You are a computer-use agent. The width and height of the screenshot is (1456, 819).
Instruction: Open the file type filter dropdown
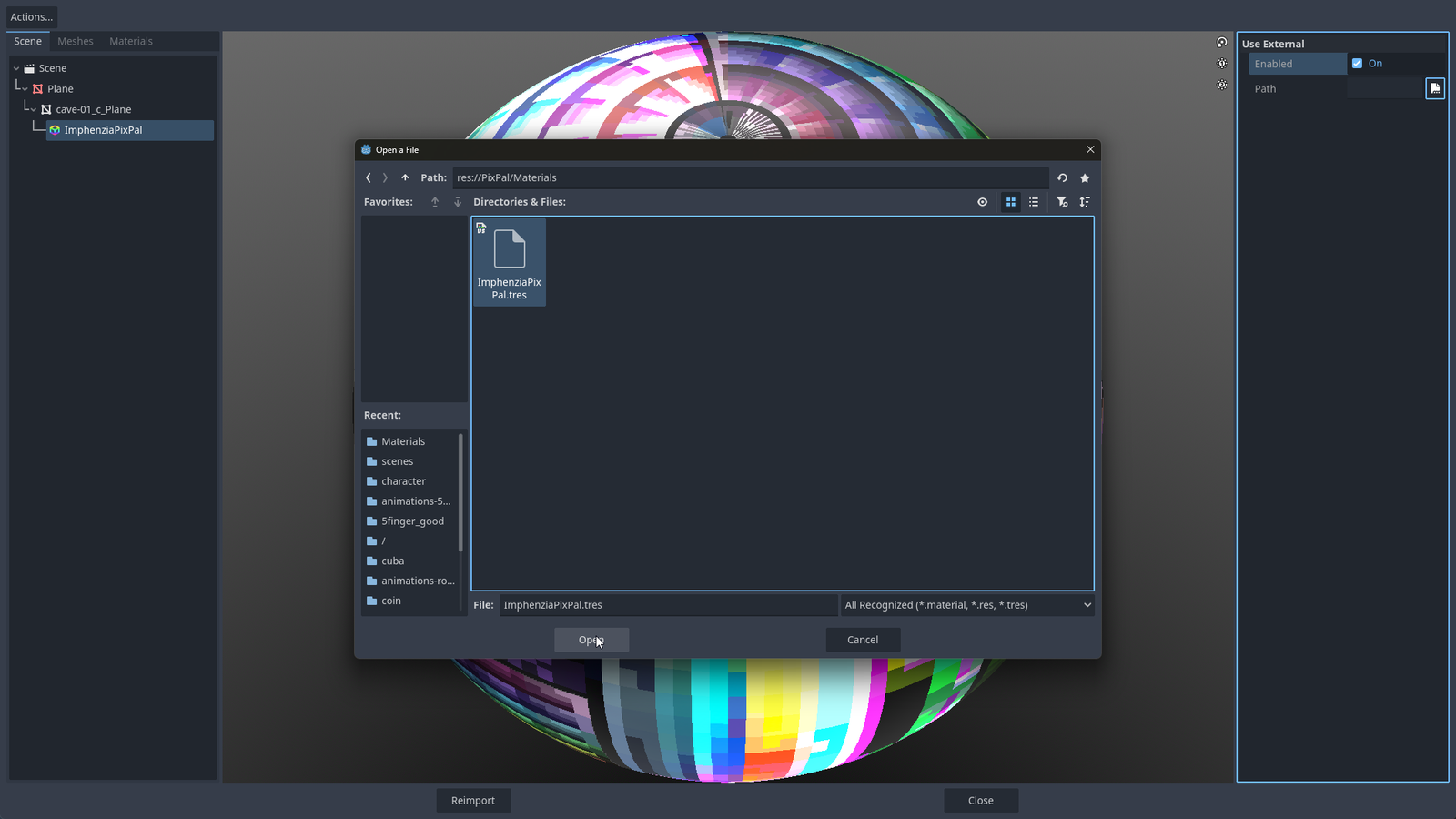coord(968,605)
